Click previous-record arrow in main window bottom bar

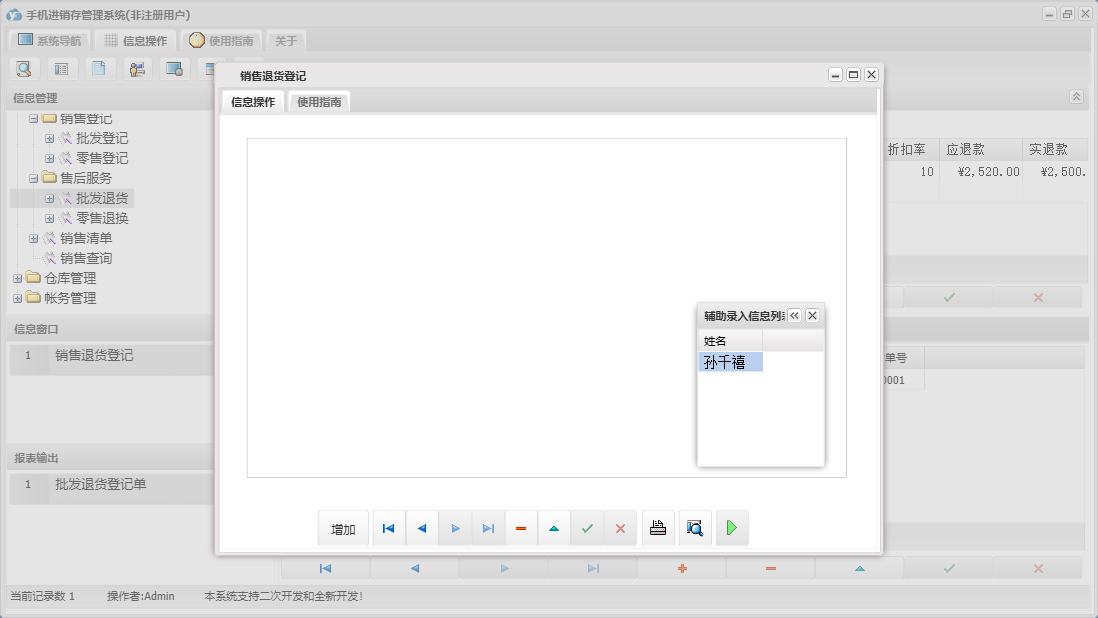[x=415, y=568]
